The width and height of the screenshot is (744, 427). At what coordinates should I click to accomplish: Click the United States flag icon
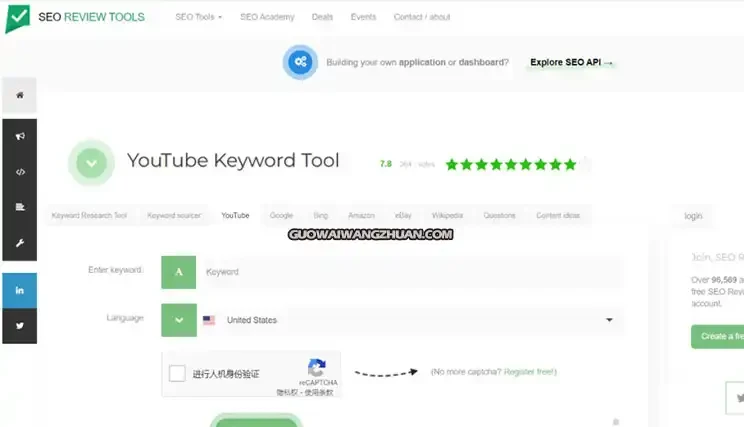pyautogui.click(x=209, y=320)
